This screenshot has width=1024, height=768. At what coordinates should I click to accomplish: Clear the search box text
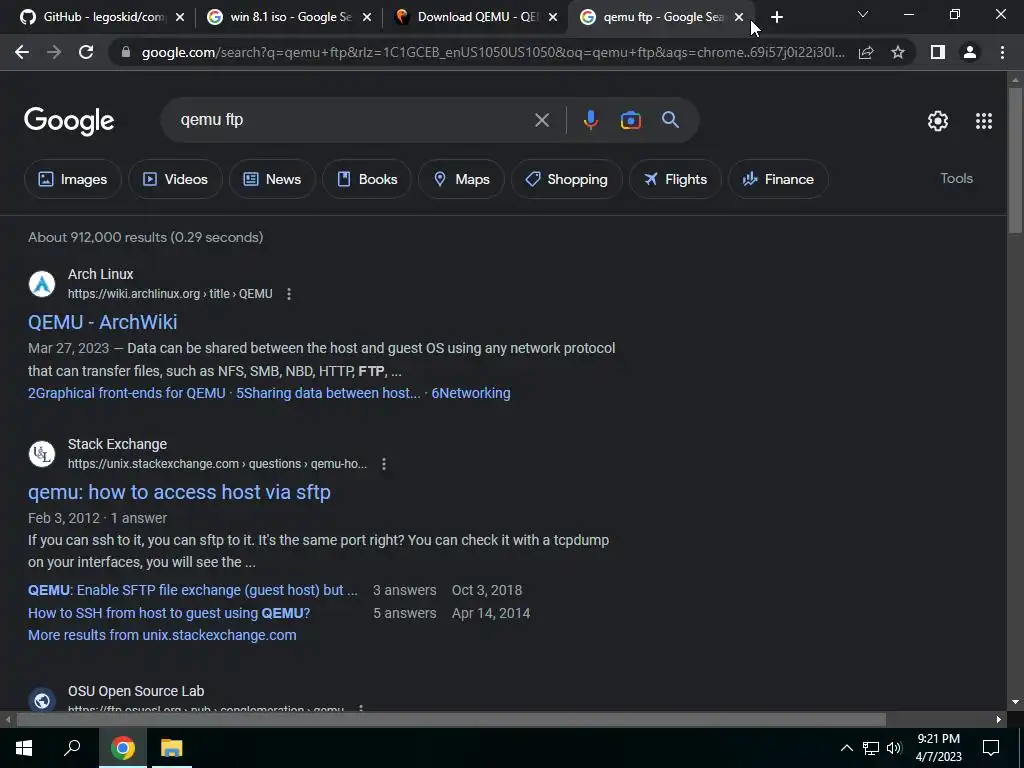tap(541, 120)
